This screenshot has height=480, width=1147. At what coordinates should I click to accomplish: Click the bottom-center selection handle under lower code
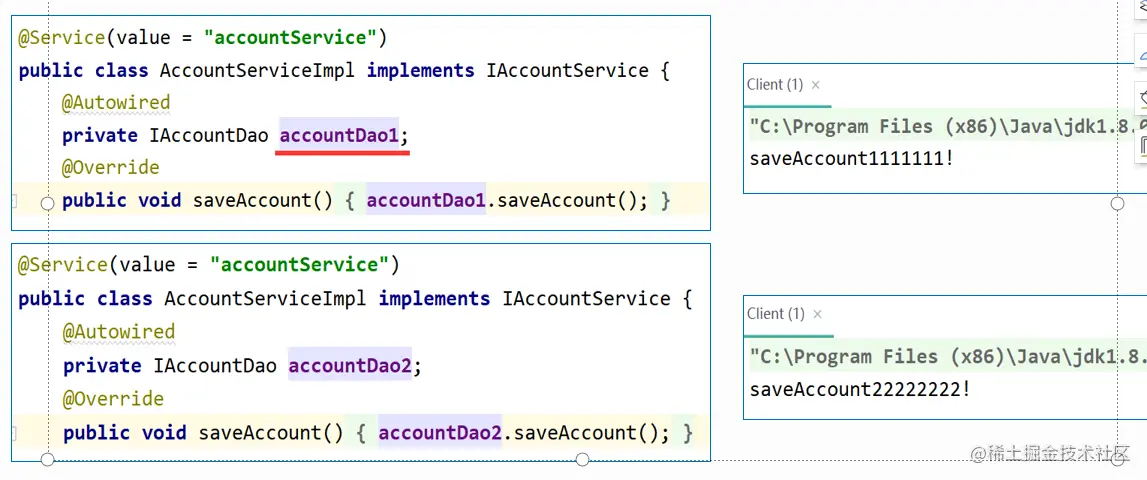tap(582, 460)
